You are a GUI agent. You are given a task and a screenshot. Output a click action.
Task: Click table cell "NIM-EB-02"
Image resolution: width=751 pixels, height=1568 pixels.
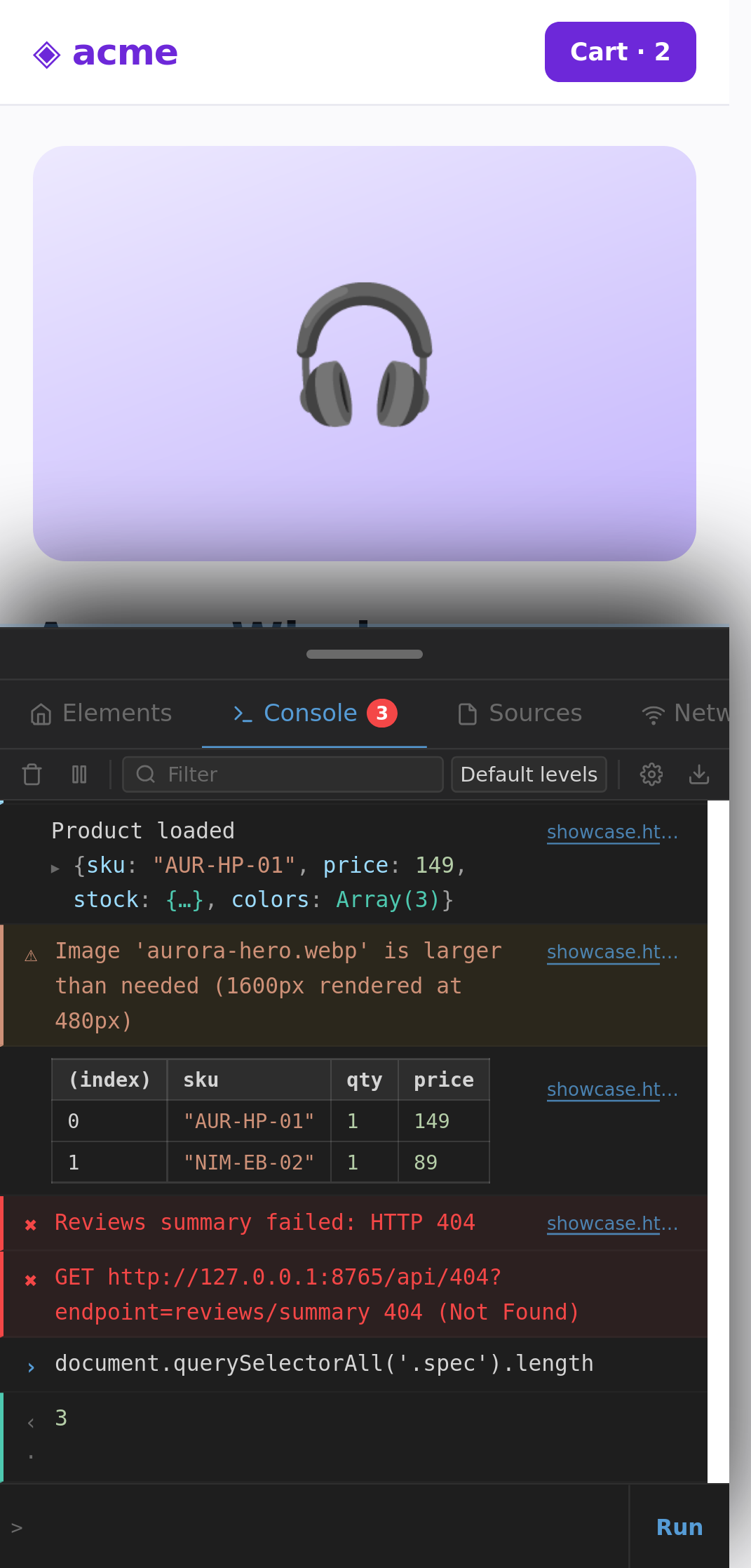(x=249, y=1162)
